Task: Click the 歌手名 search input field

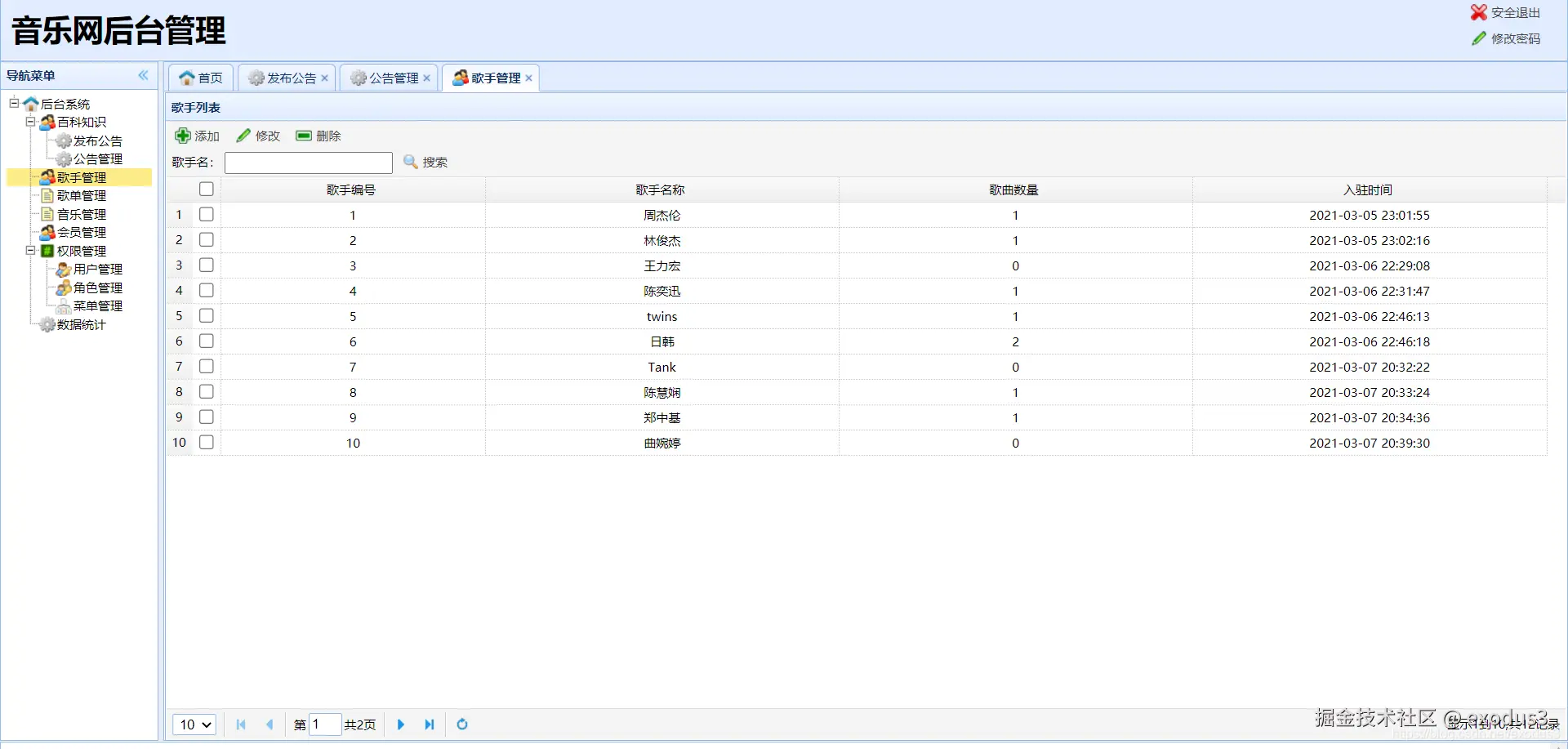Action: pyautogui.click(x=309, y=163)
